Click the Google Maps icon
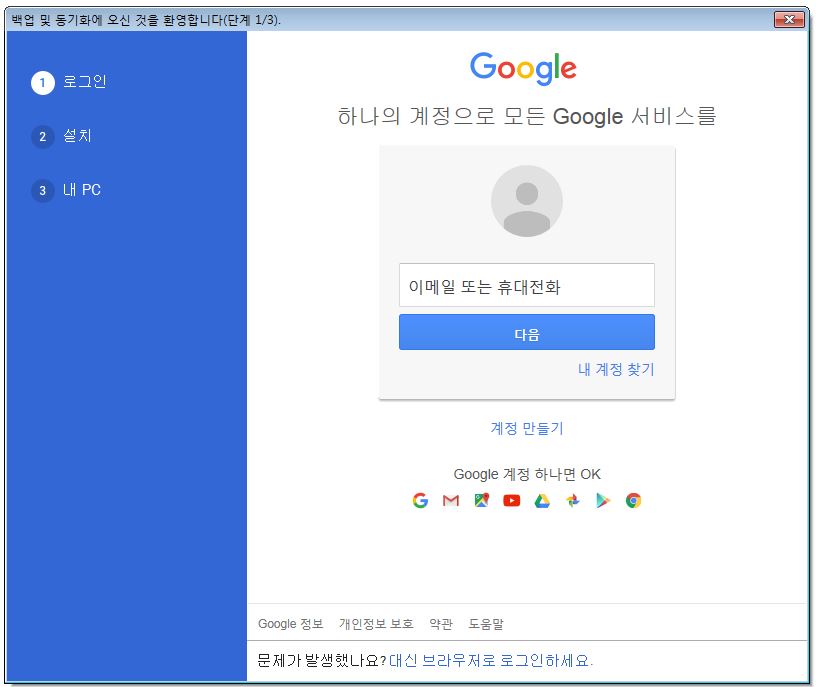The image size is (816, 687). coord(481,500)
